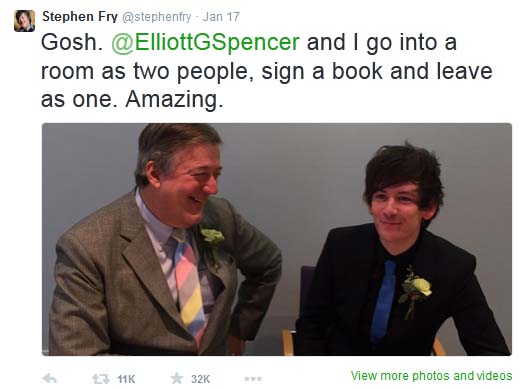Click the green boutonniere on the tweed jacket
The height and width of the screenshot is (389, 523).
pyautogui.click(x=212, y=239)
